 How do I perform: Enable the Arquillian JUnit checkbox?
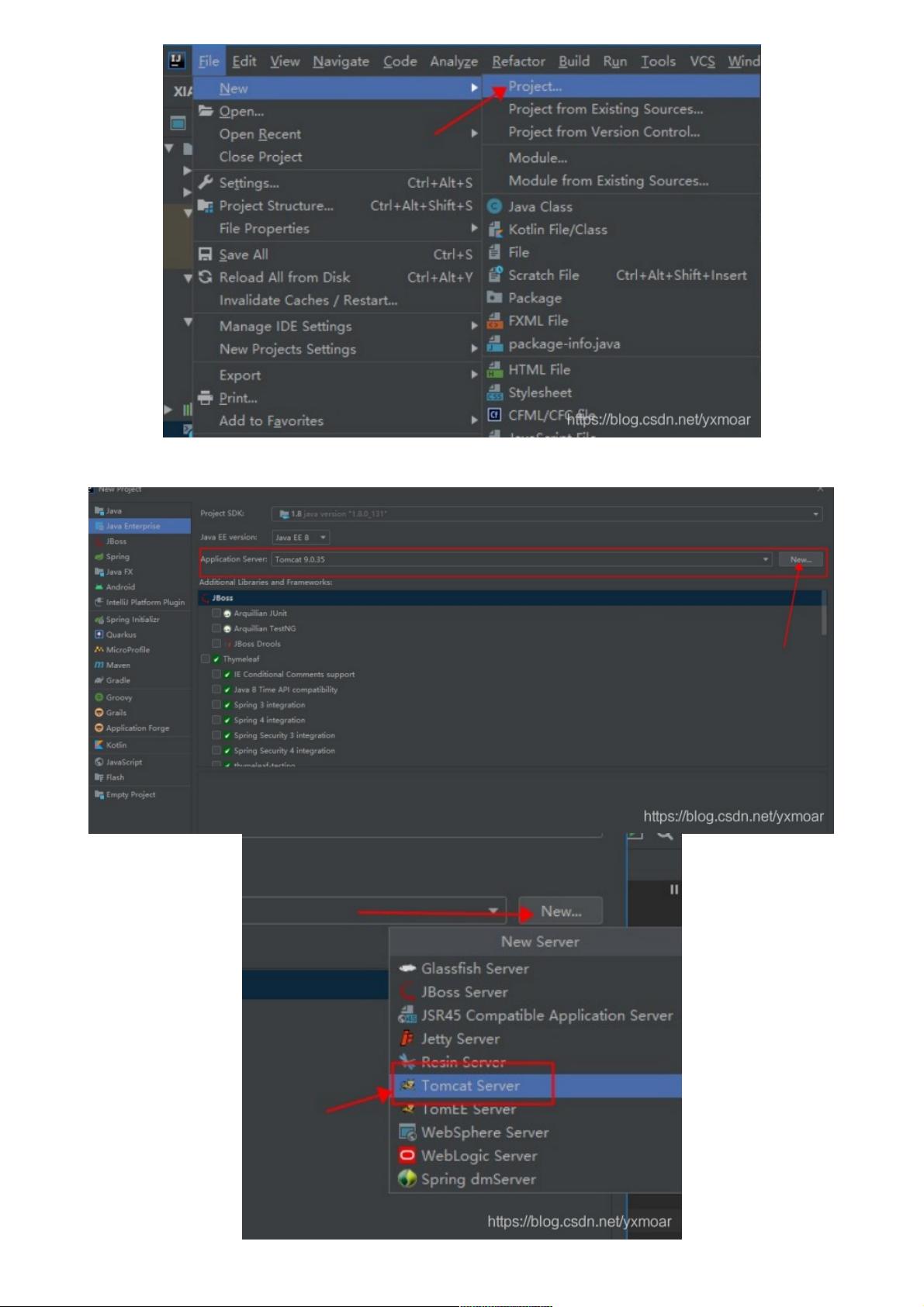pyautogui.click(x=216, y=613)
